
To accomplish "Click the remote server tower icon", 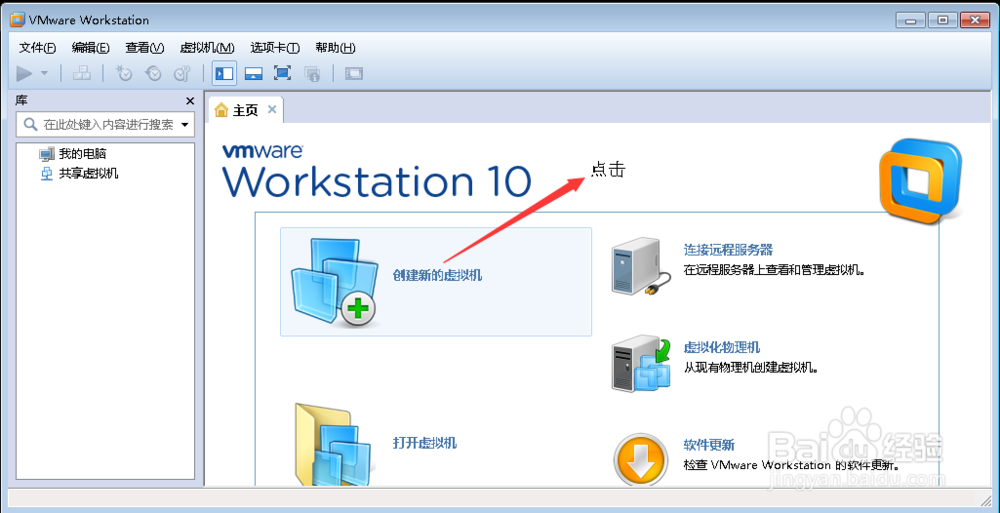I will coord(640,267).
